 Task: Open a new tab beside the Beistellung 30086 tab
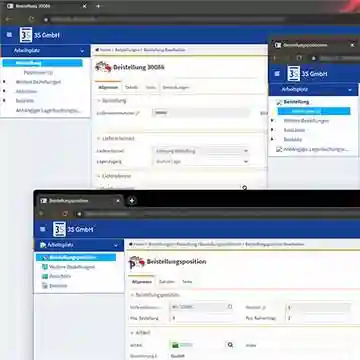pos(98,6)
